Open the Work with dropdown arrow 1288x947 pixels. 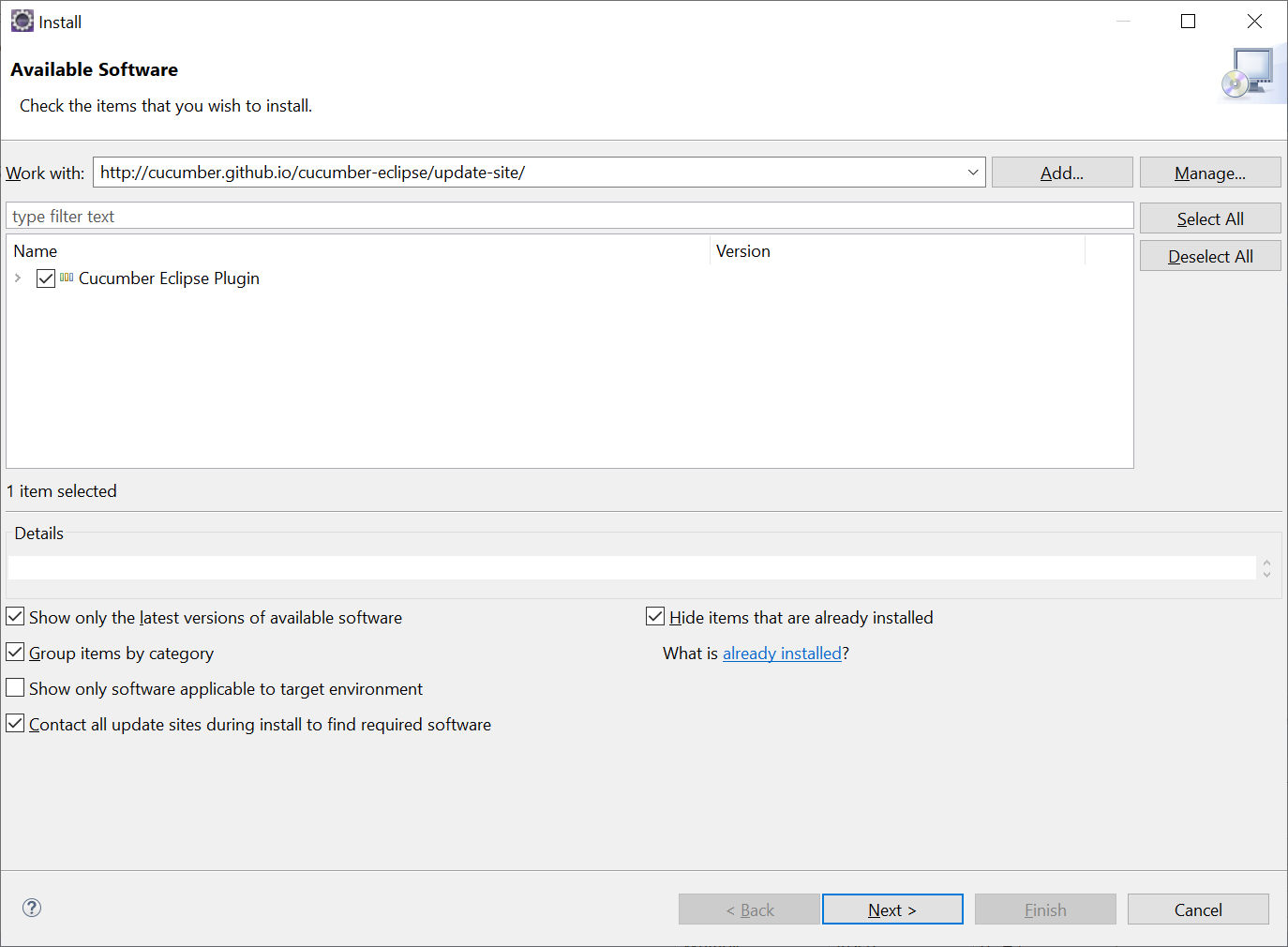coord(973,172)
